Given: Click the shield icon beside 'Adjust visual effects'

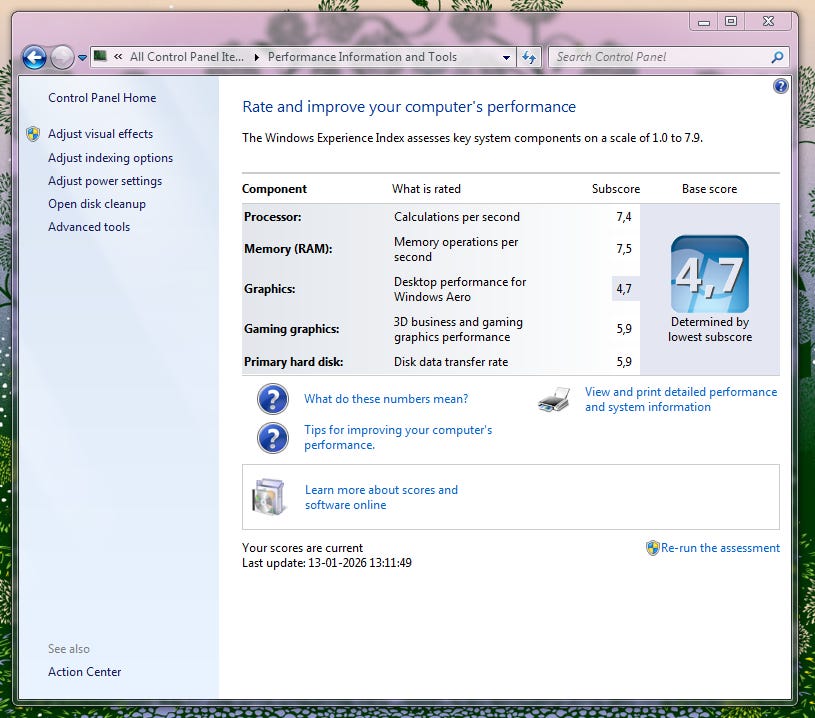Looking at the screenshot, I should pos(33,134).
